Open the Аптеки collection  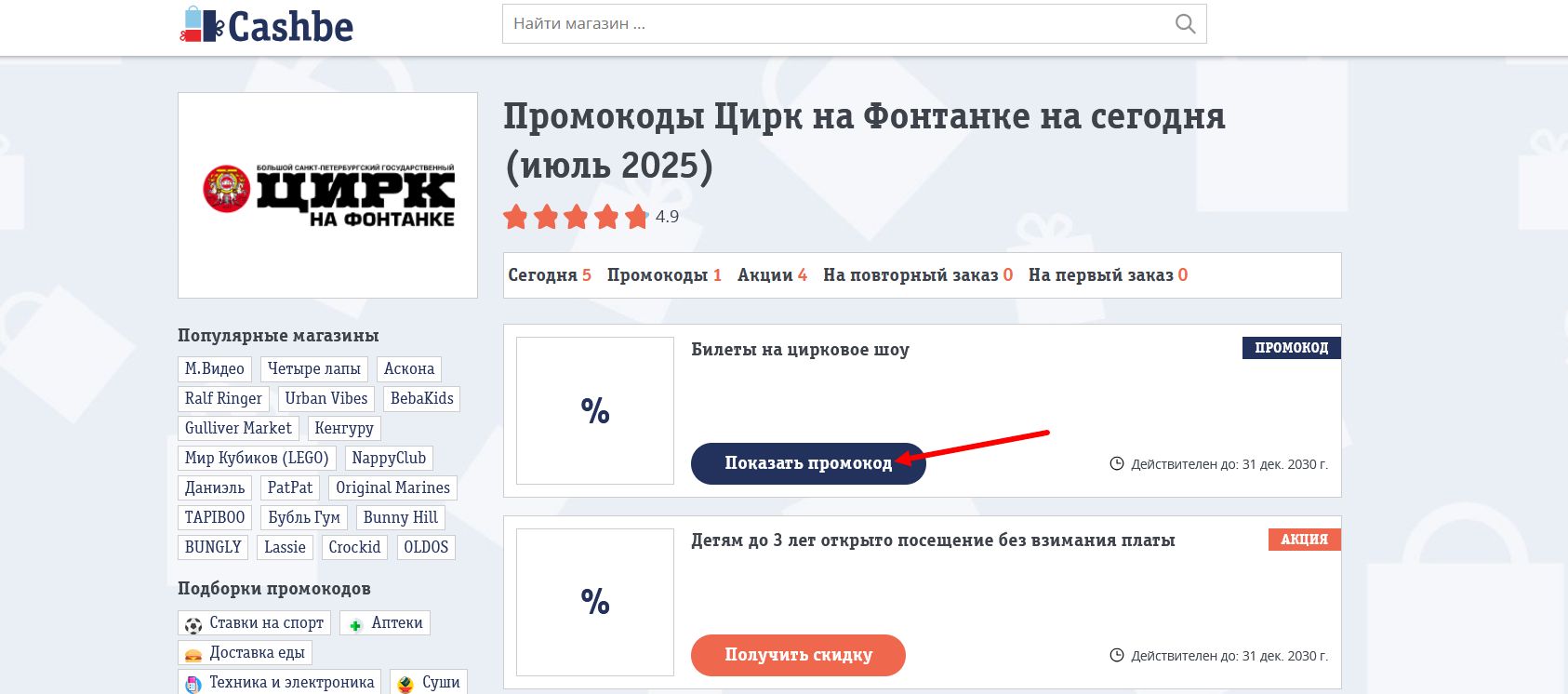tap(385, 623)
